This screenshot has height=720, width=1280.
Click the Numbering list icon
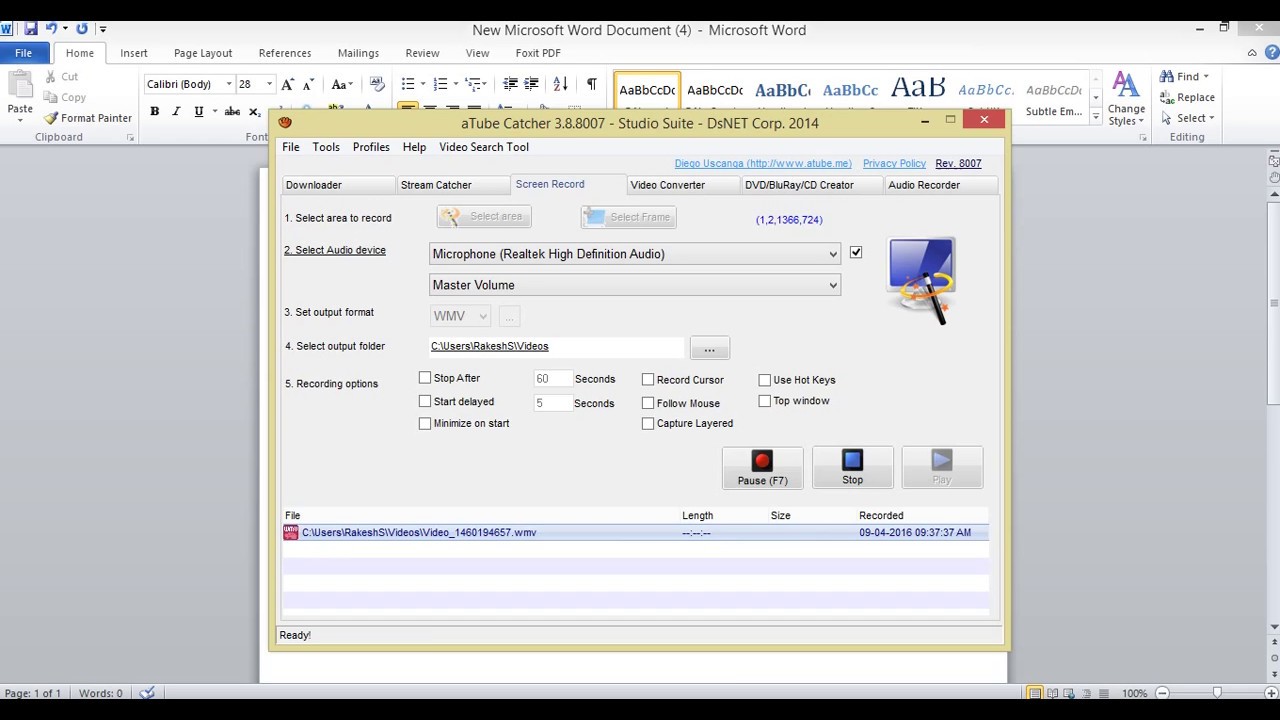tap(440, 85)
